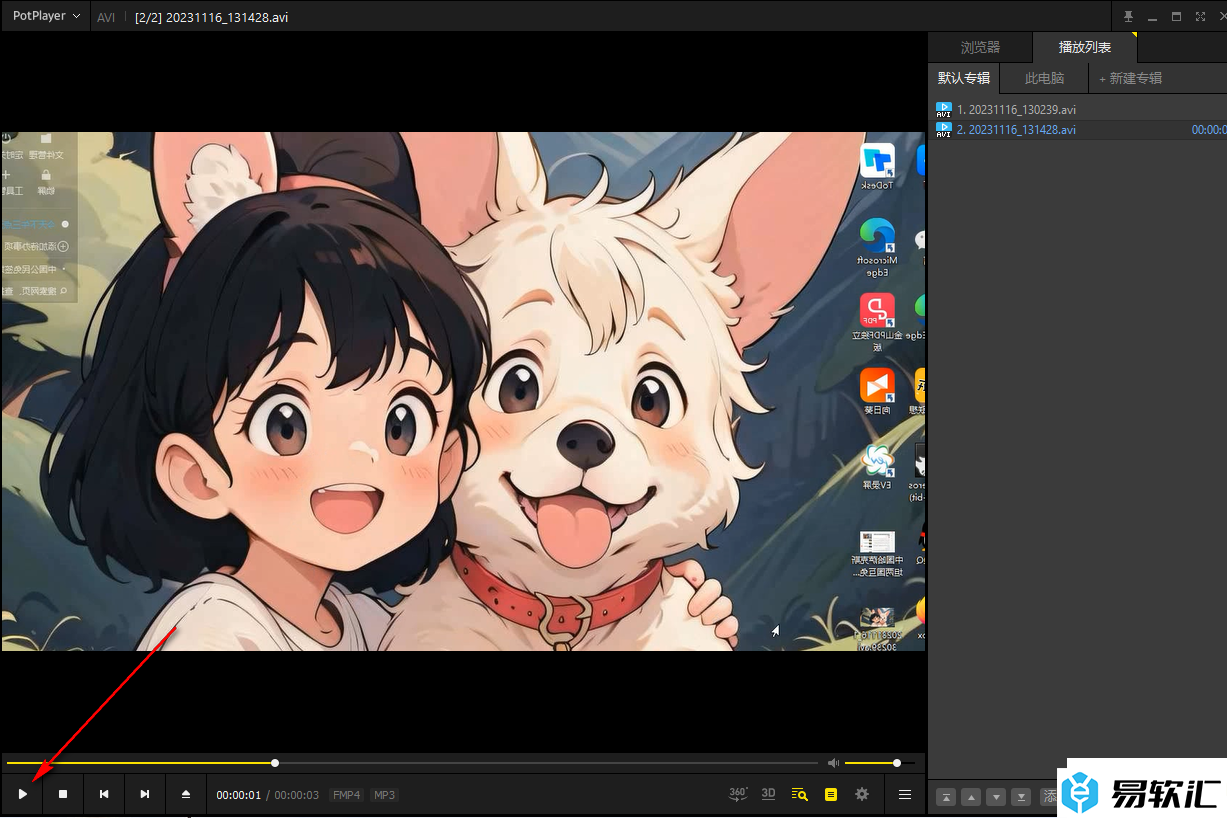Open the 默认专辑 album tab

coord(964,78)
